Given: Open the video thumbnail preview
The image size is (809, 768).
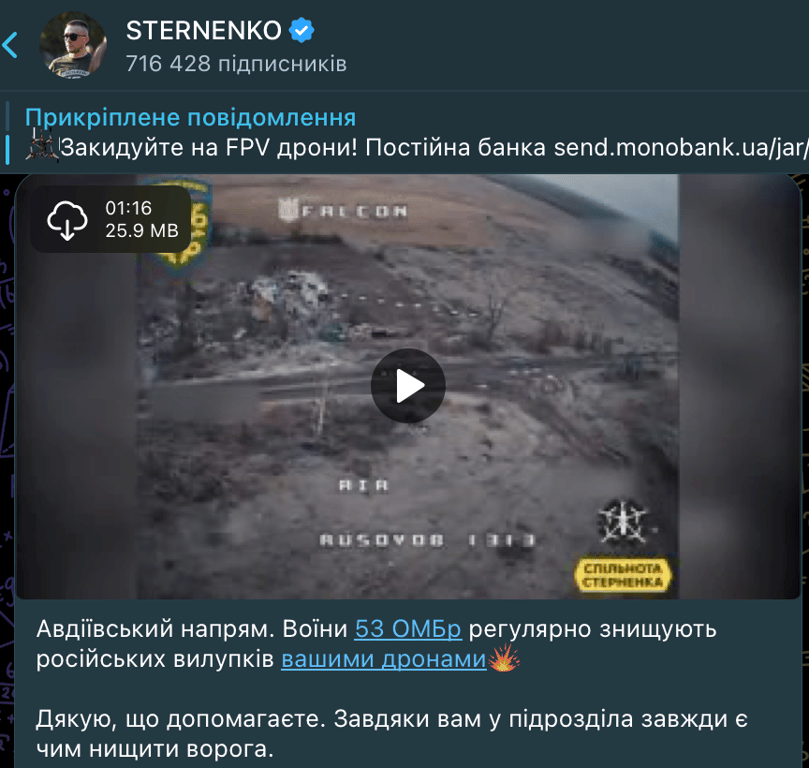Looking at the screenshot, I should 408,386.
